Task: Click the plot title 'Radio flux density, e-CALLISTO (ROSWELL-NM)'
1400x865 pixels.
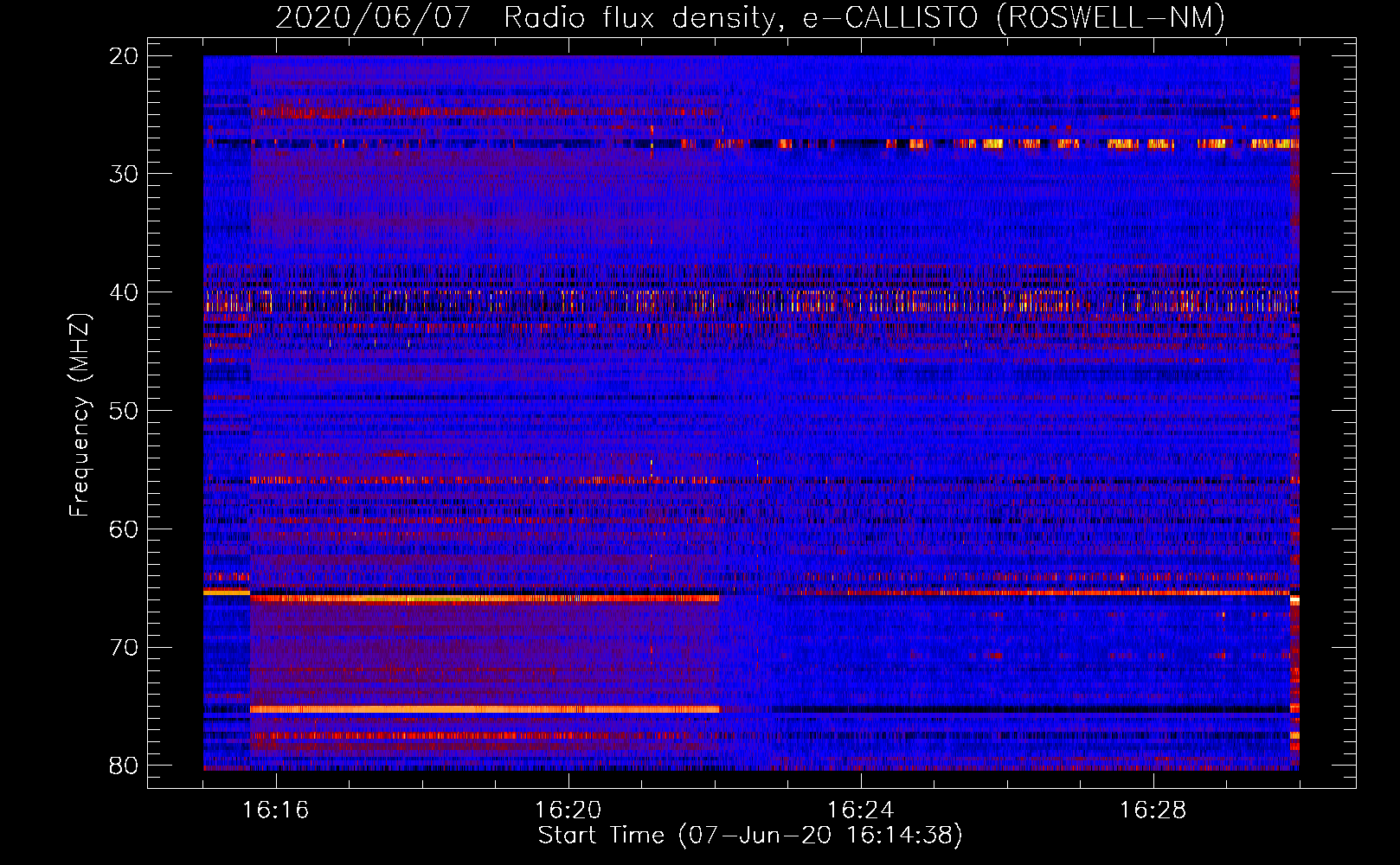Action: 864,17
